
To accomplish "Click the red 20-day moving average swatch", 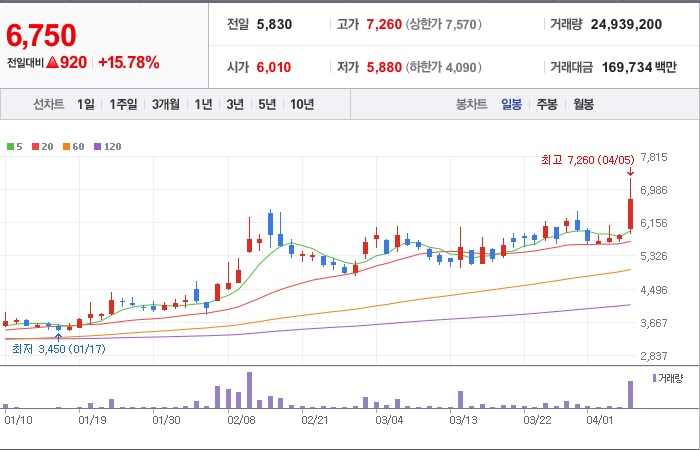I will pos(35,146).
